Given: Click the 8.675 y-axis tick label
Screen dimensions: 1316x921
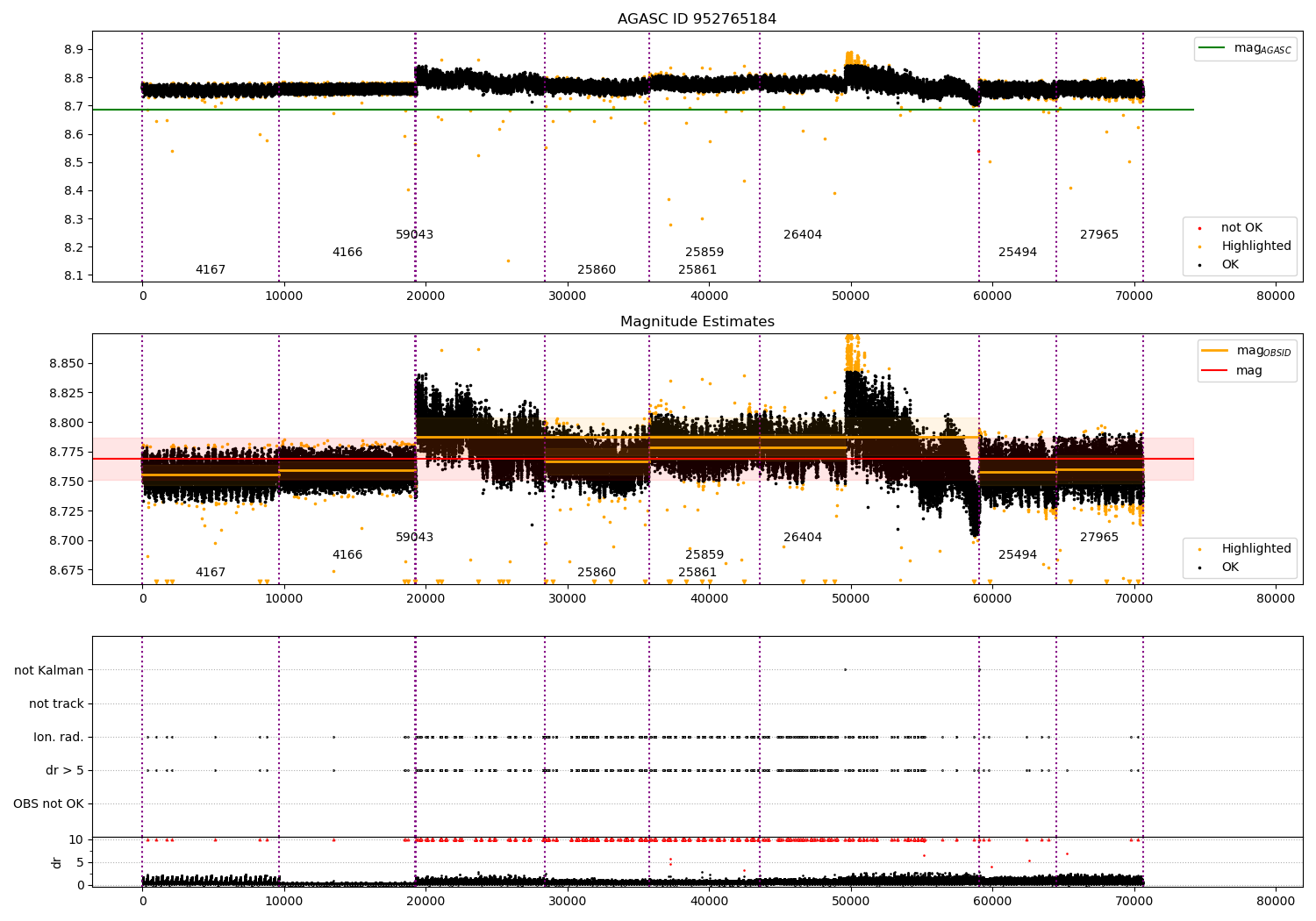Looking at the screenshot, I should pos(67,570).
